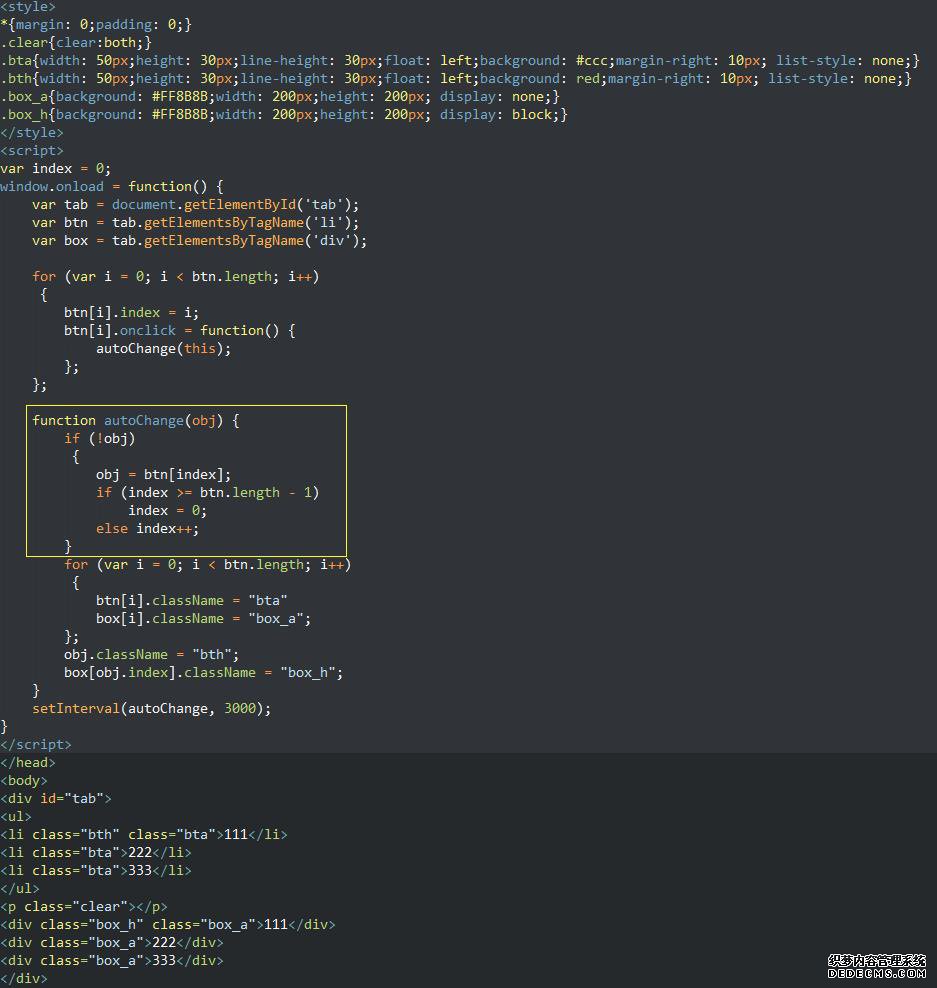Click the line with getElementsByTagName('li')

[x=195, y=222]
